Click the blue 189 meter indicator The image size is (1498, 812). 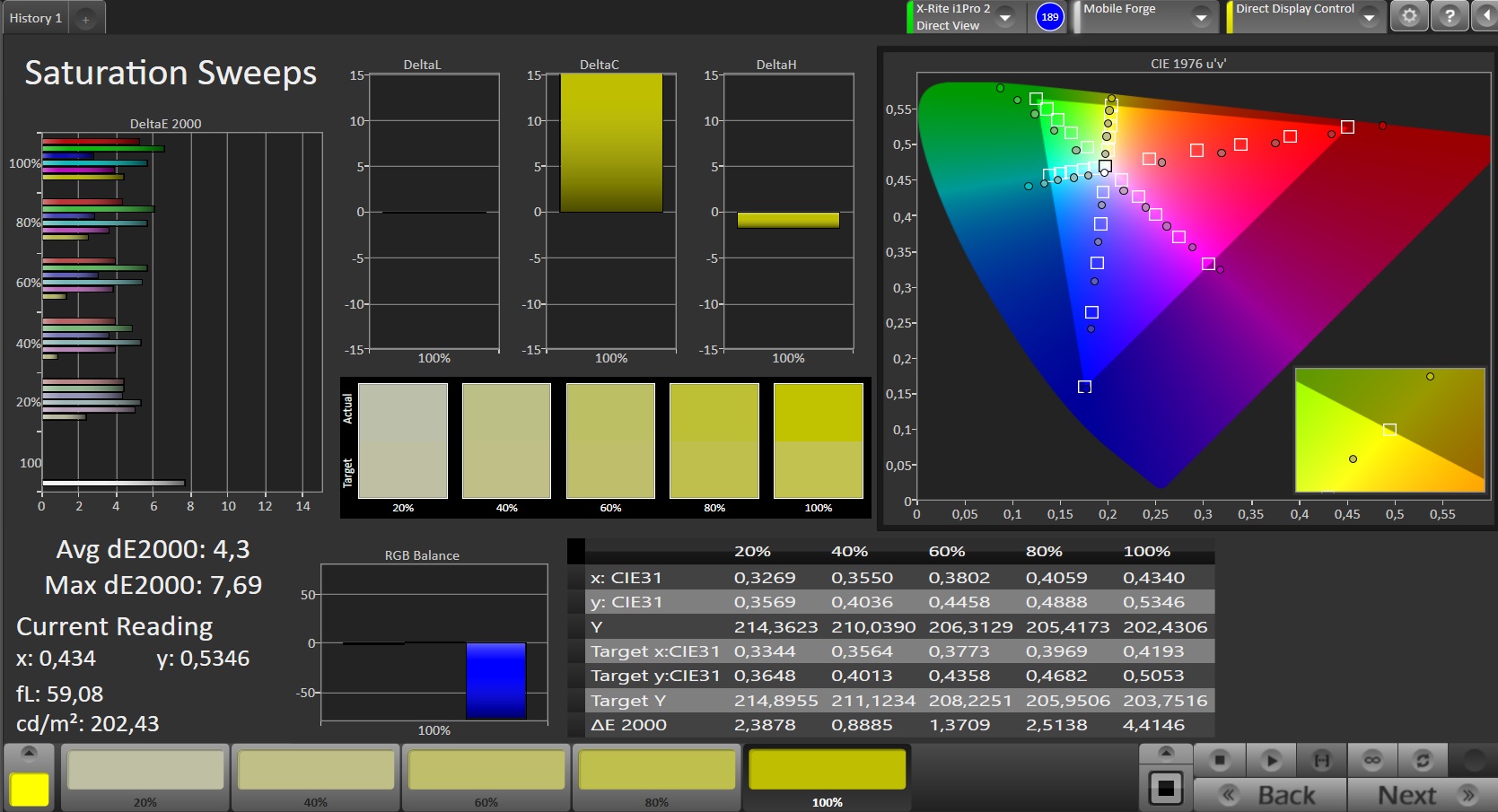(1049, 17)
